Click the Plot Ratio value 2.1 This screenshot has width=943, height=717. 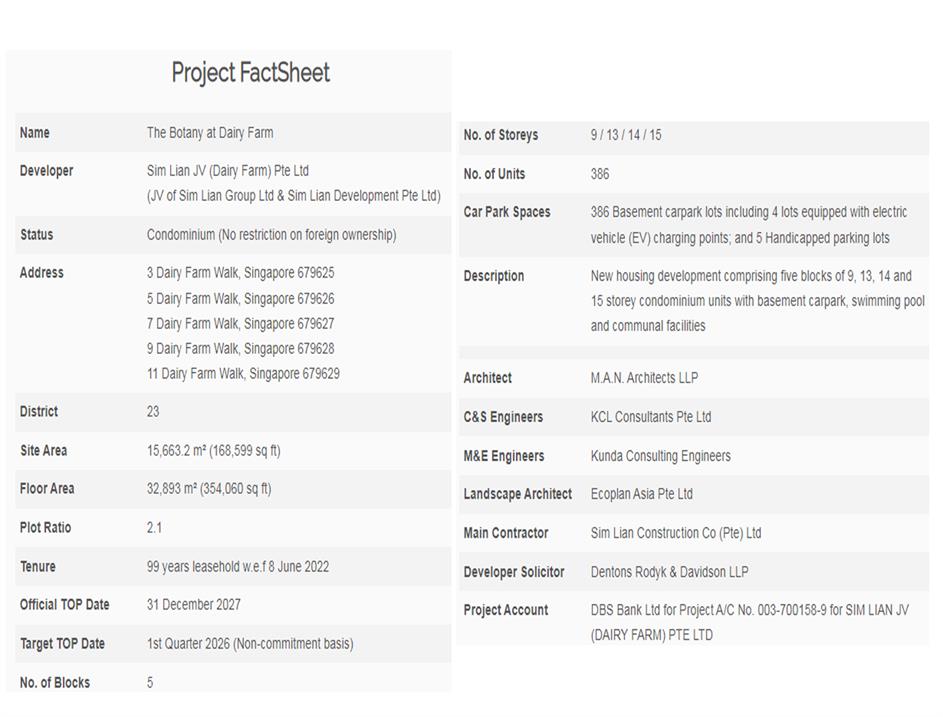tap(154, 528)
